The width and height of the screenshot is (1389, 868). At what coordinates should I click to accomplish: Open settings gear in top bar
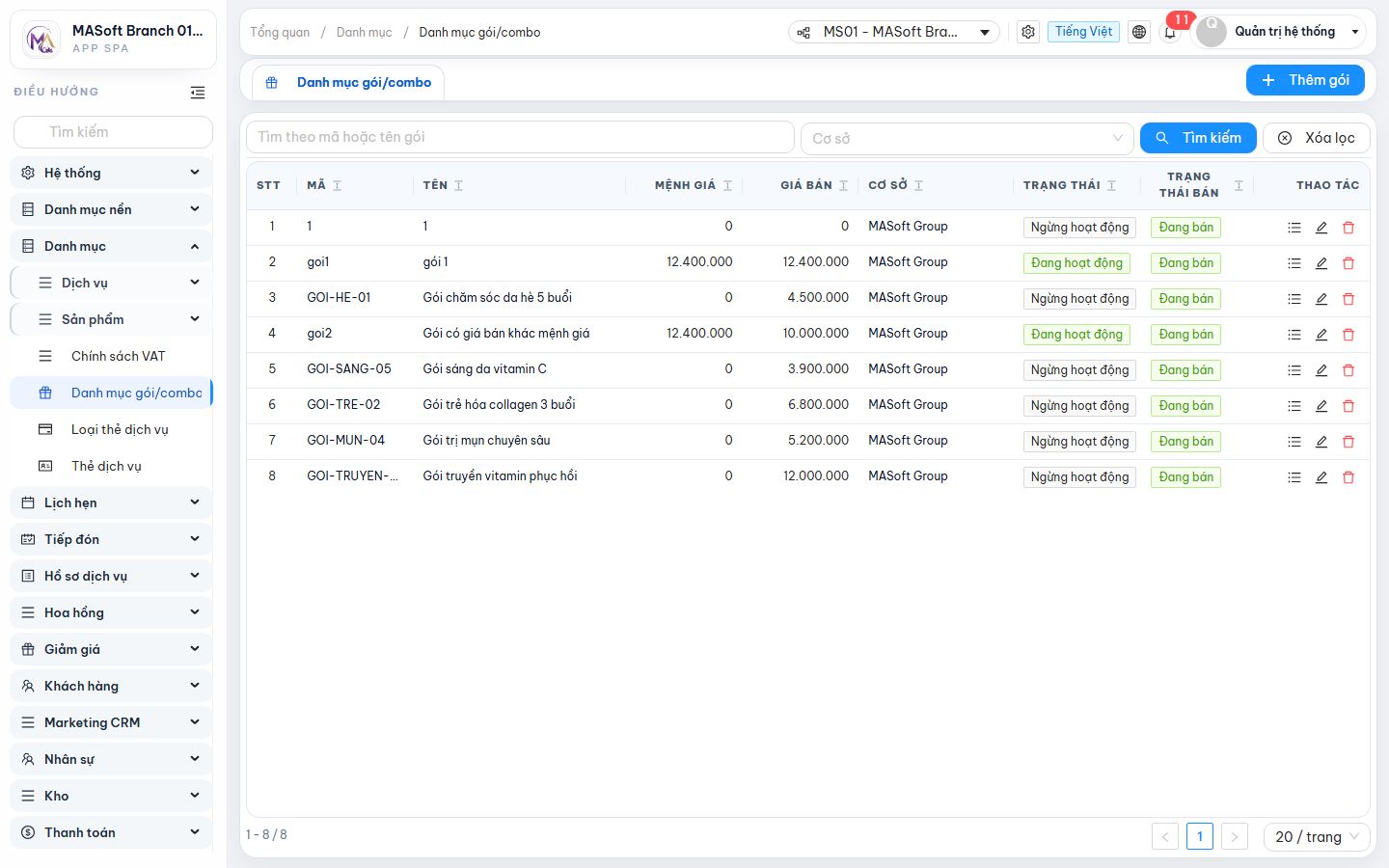tap(1028, 32)
